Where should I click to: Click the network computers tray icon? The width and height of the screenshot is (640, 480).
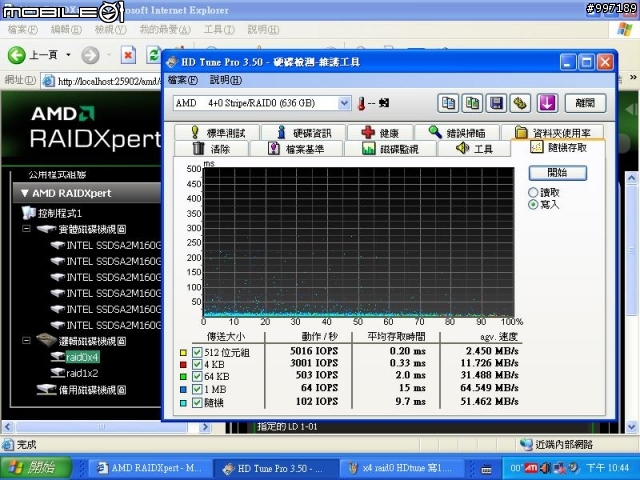pyautogui.click(x=558, y=467)
